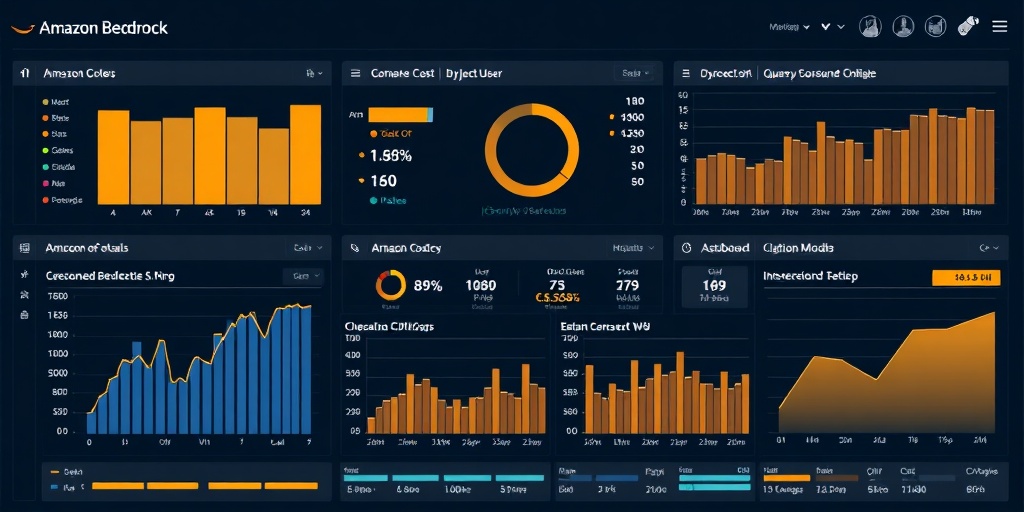Click the grid icon left of Amacon of otails
Viewport: 1024px width, 512px height.
25,248
